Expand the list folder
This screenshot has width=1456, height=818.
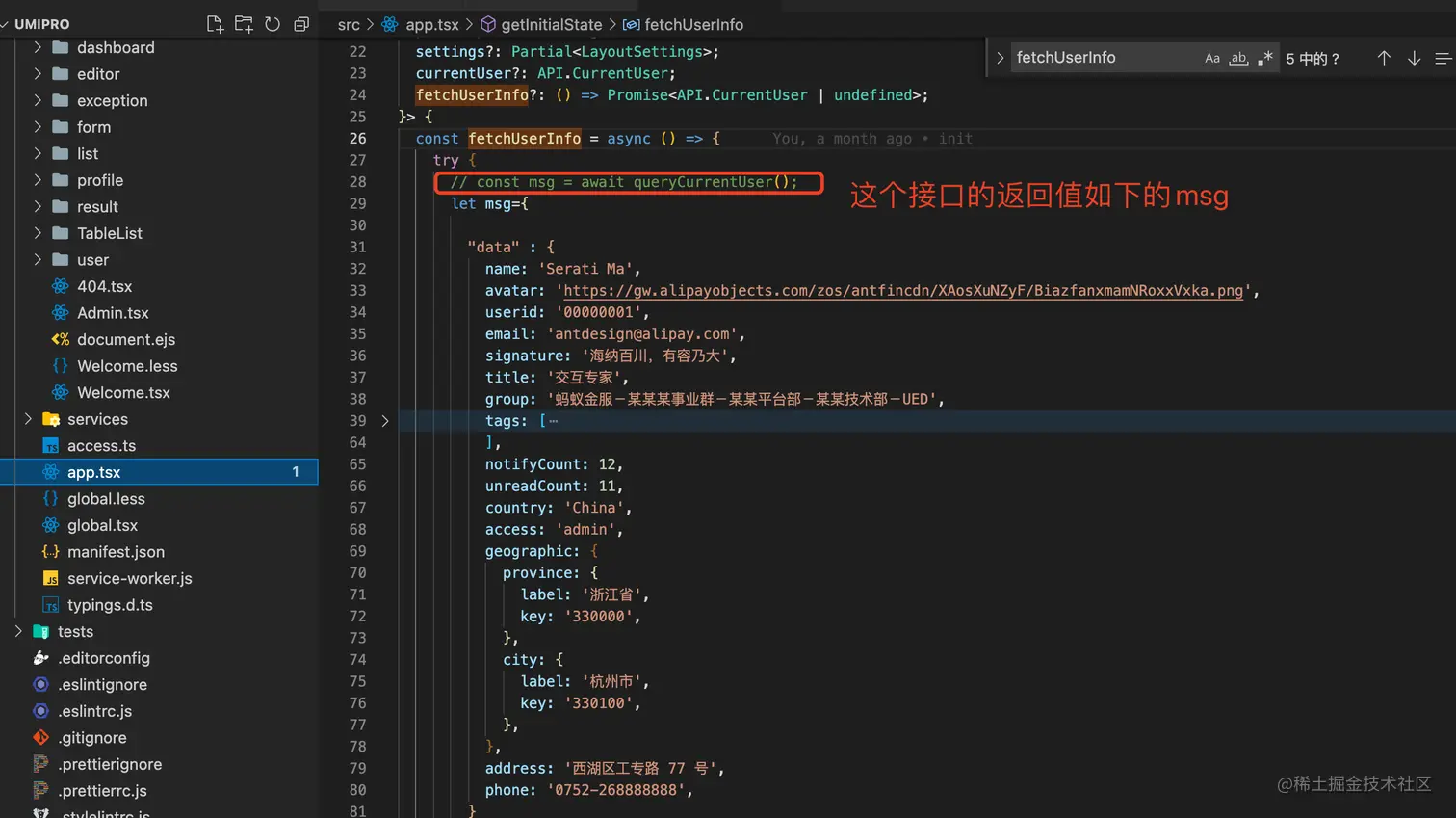coord(38,153)
